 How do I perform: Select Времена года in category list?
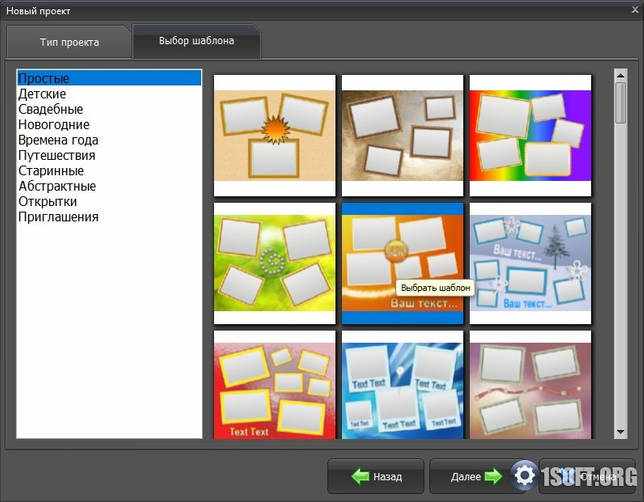58,140
